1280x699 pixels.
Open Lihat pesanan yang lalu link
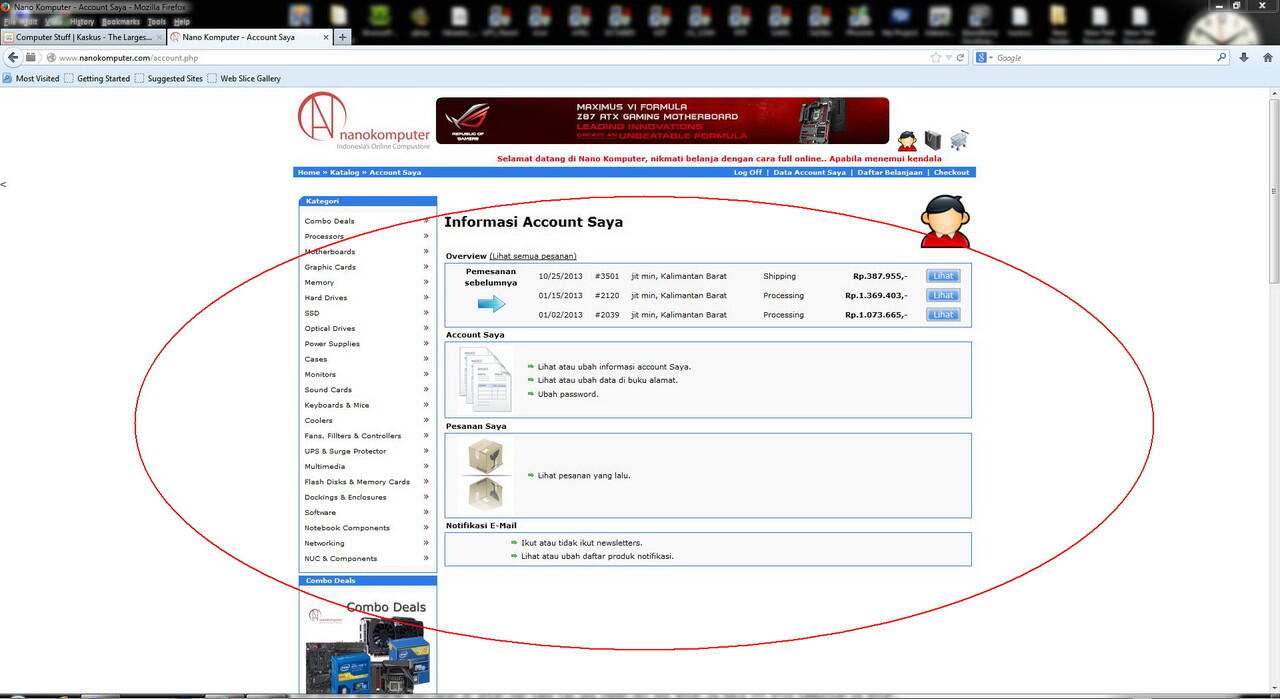pyautogui.click(x=584, y=475)
